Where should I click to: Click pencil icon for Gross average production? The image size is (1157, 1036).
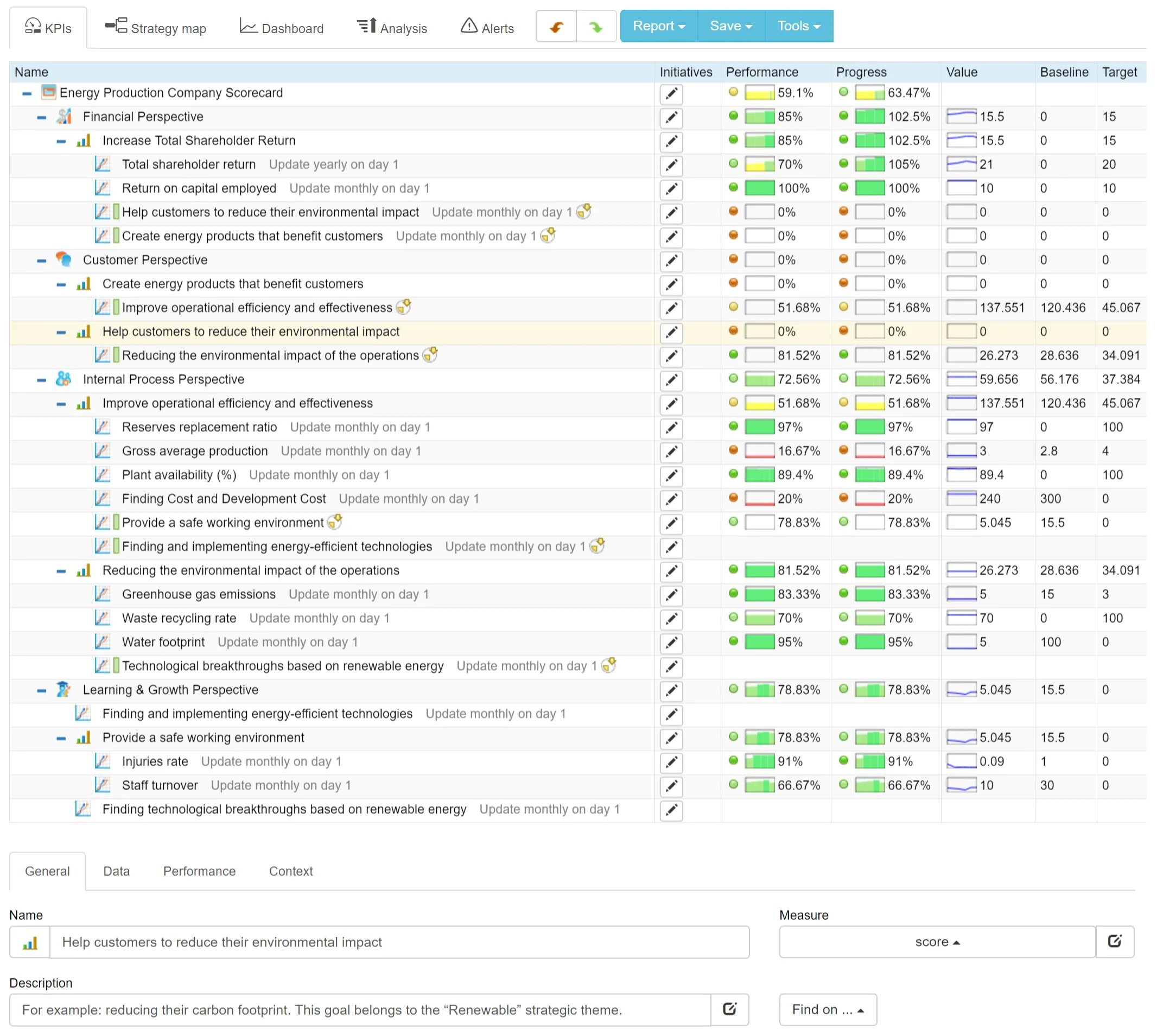[x=671, y=452]
